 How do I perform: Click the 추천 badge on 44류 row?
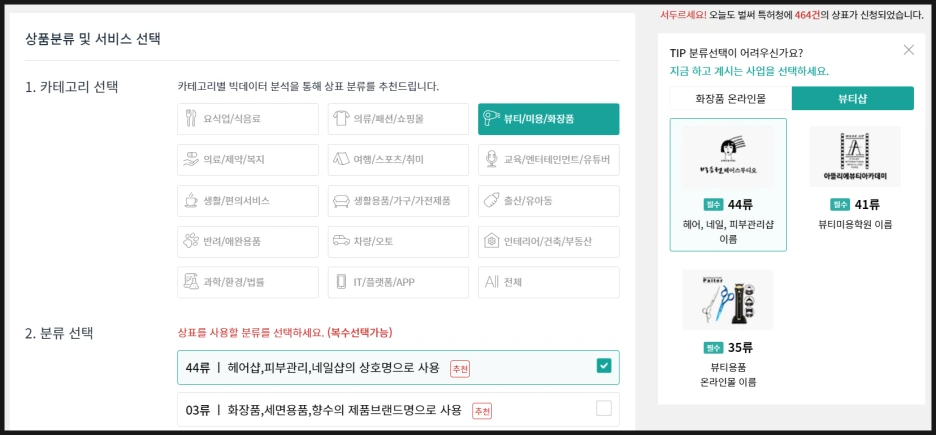[x=460, y=369]
